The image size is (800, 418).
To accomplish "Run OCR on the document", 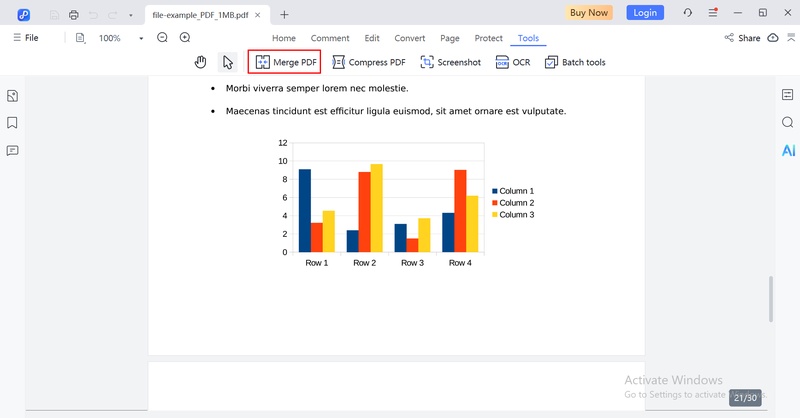I will pyautogui.click(x=513, y=62).
